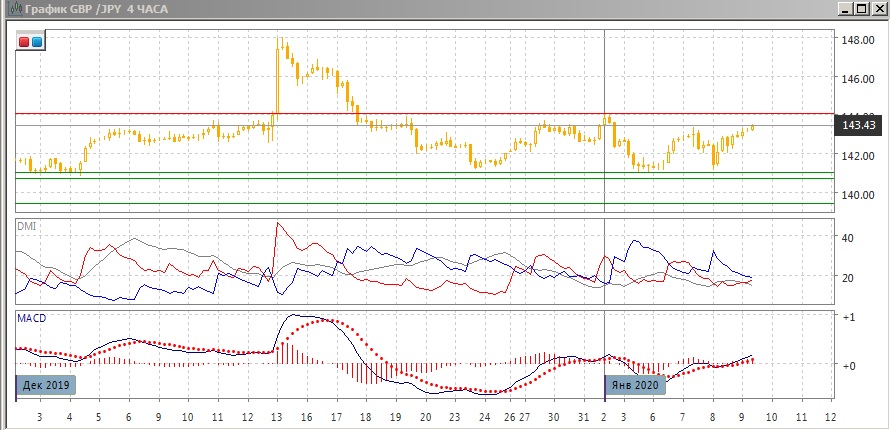Select the DMI indicator label
Screen dimensions: 890x430
pyautogui.click(x=26, y=226)
